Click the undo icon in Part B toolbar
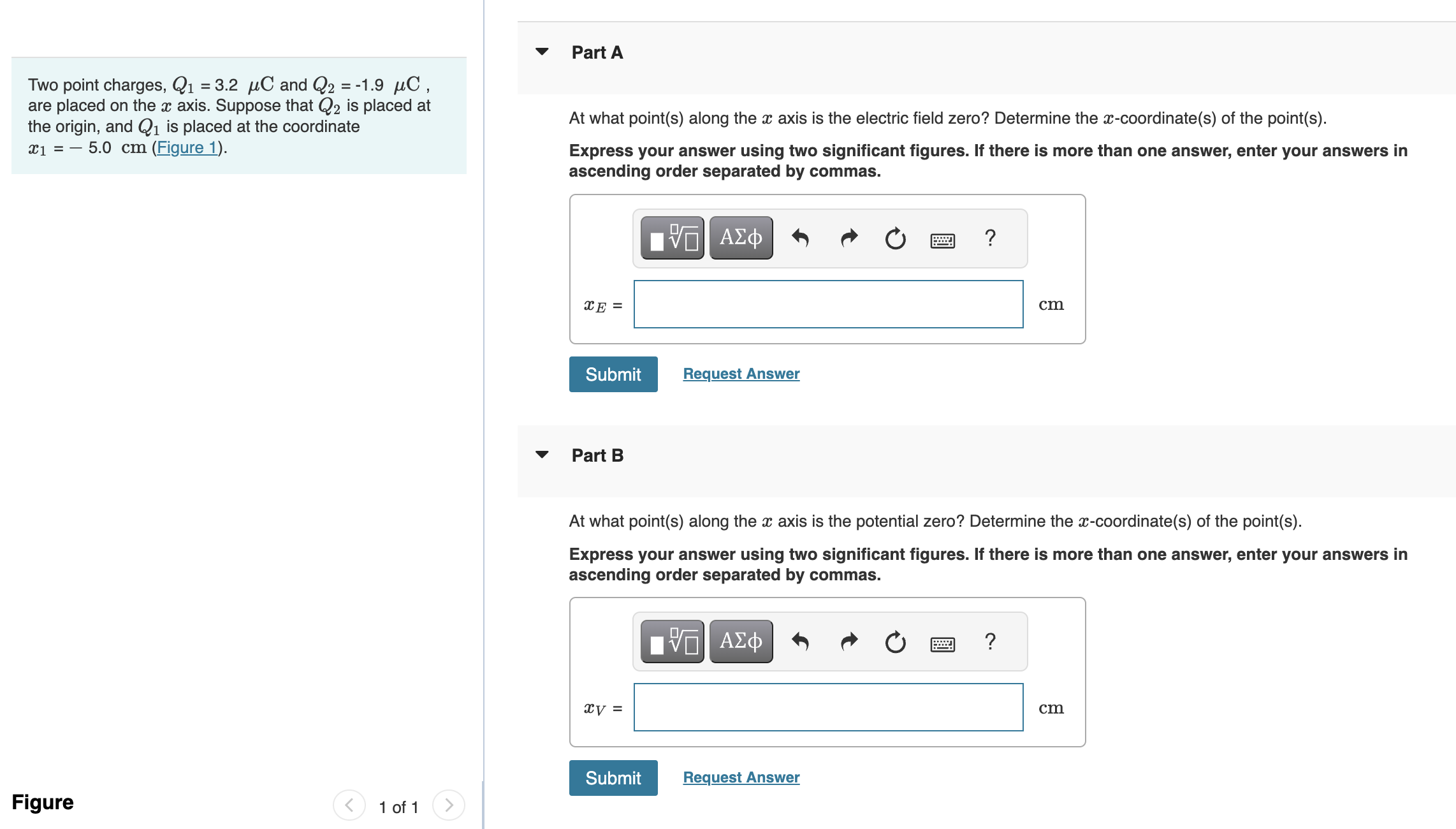1456x829 pixels. 801,642
